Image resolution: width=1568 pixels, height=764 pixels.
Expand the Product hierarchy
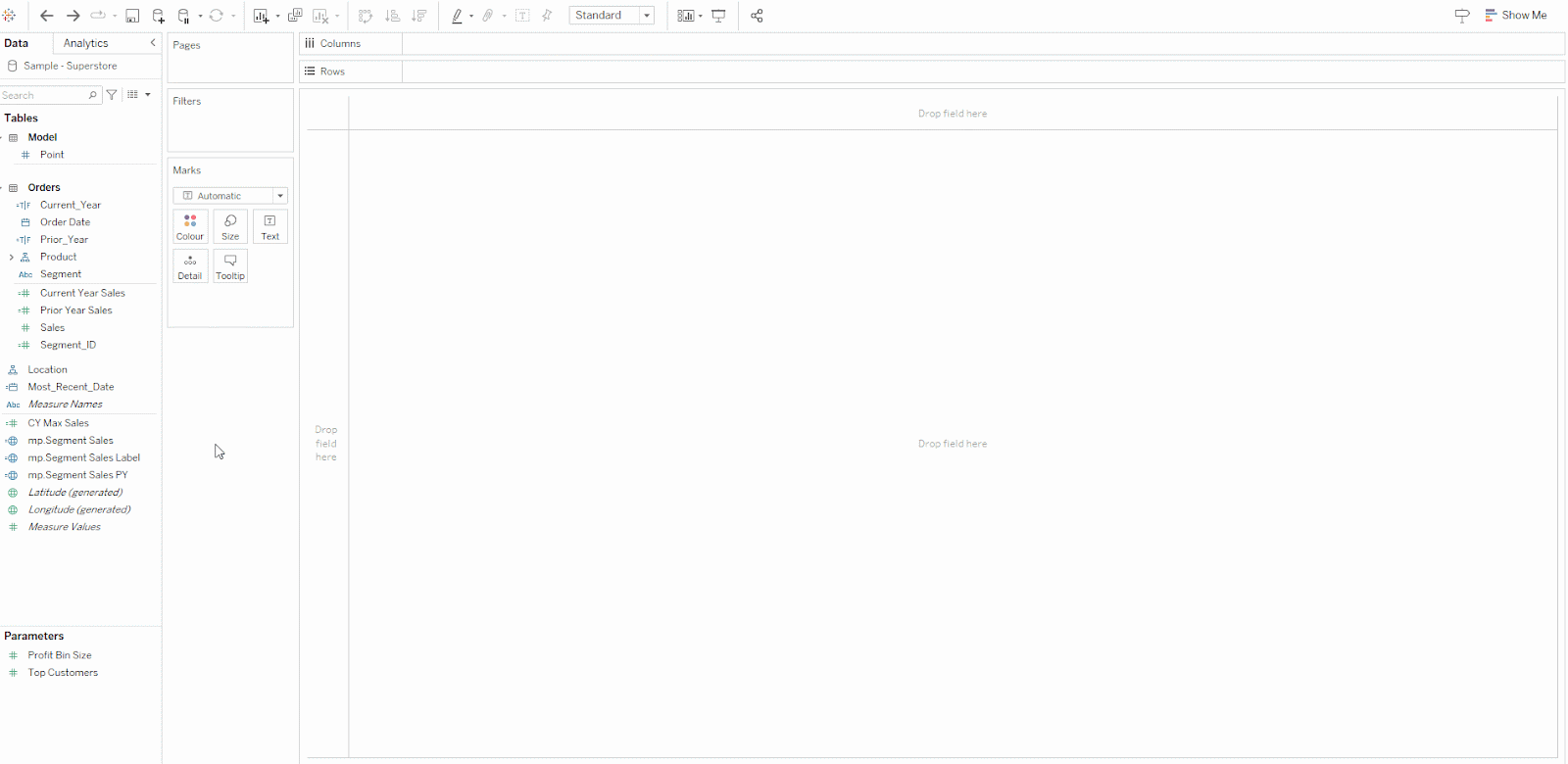pyautogui.click(x=12, y=258)
